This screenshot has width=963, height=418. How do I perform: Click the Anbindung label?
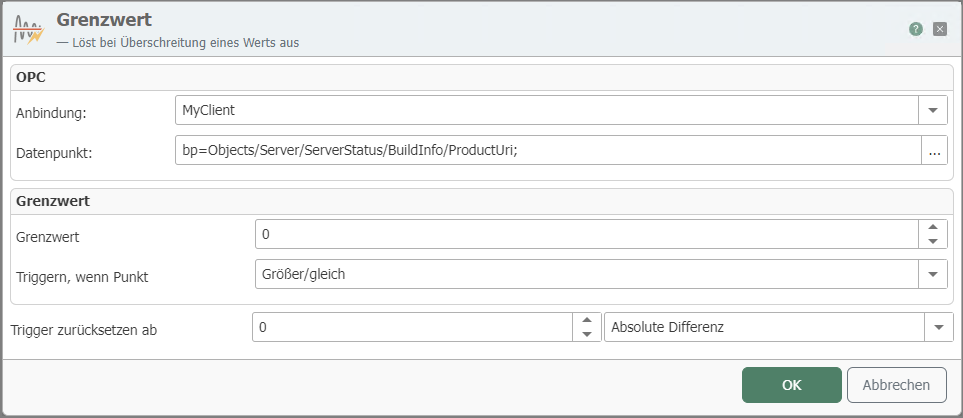50,114
